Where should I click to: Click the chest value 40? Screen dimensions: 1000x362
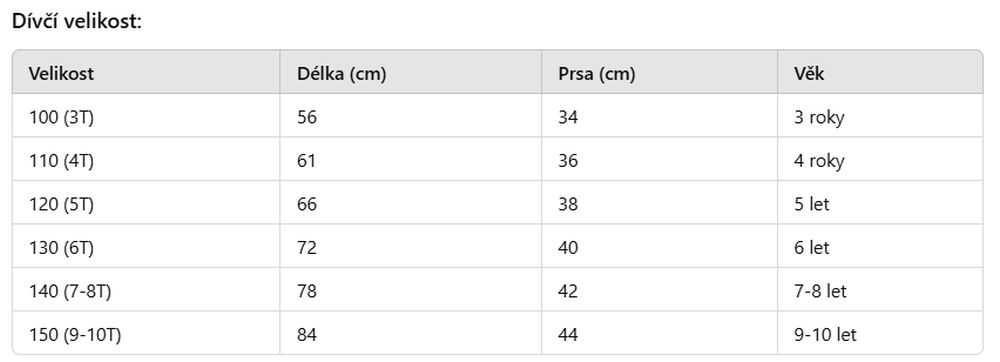pos(568,248)
